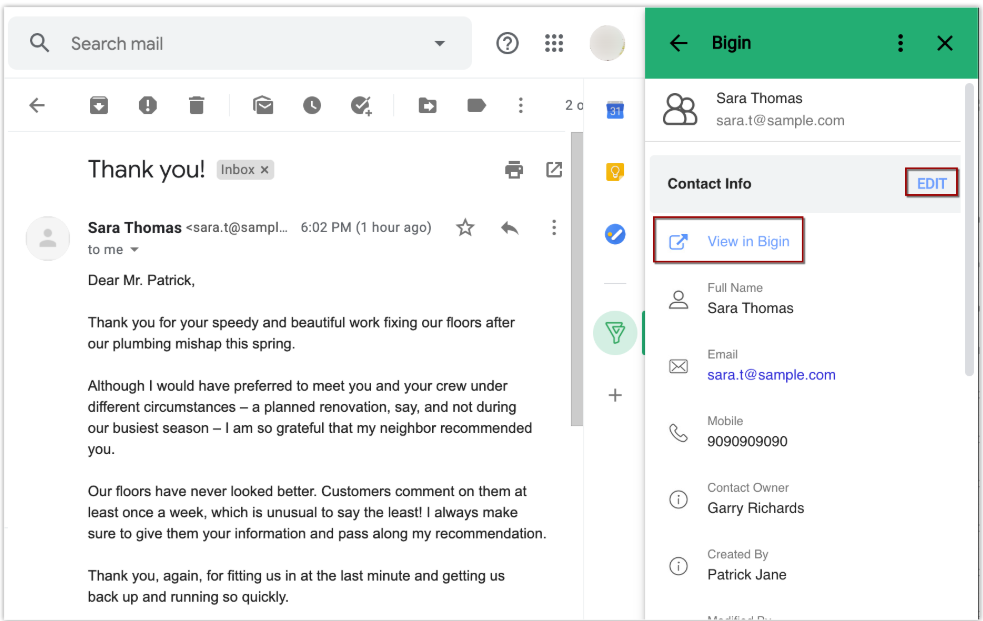Snooze this email

(x=312, y=105)
